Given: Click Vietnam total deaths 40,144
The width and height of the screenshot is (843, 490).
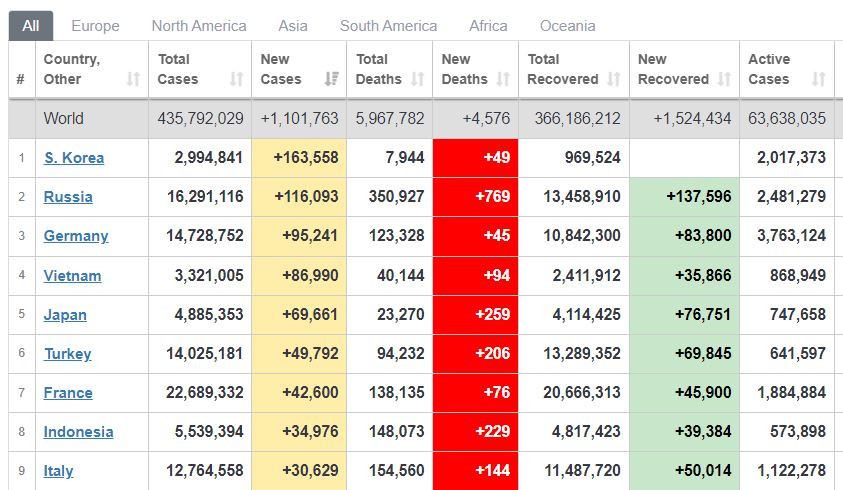Looking at the screenshot, I should tap(401, 275).
